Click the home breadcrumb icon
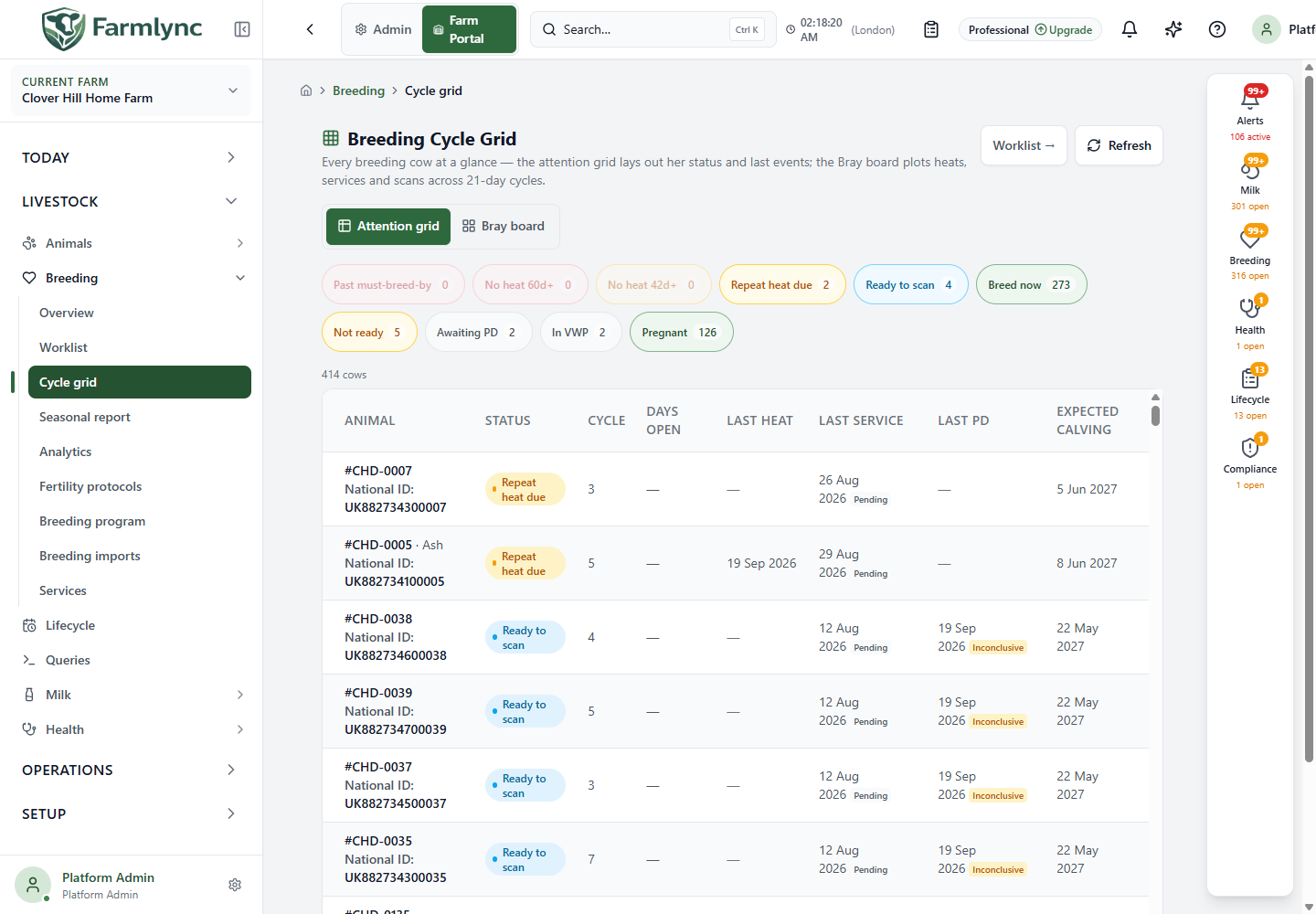The width and height of the screenshot is (1316, 914). pos(306,90)
